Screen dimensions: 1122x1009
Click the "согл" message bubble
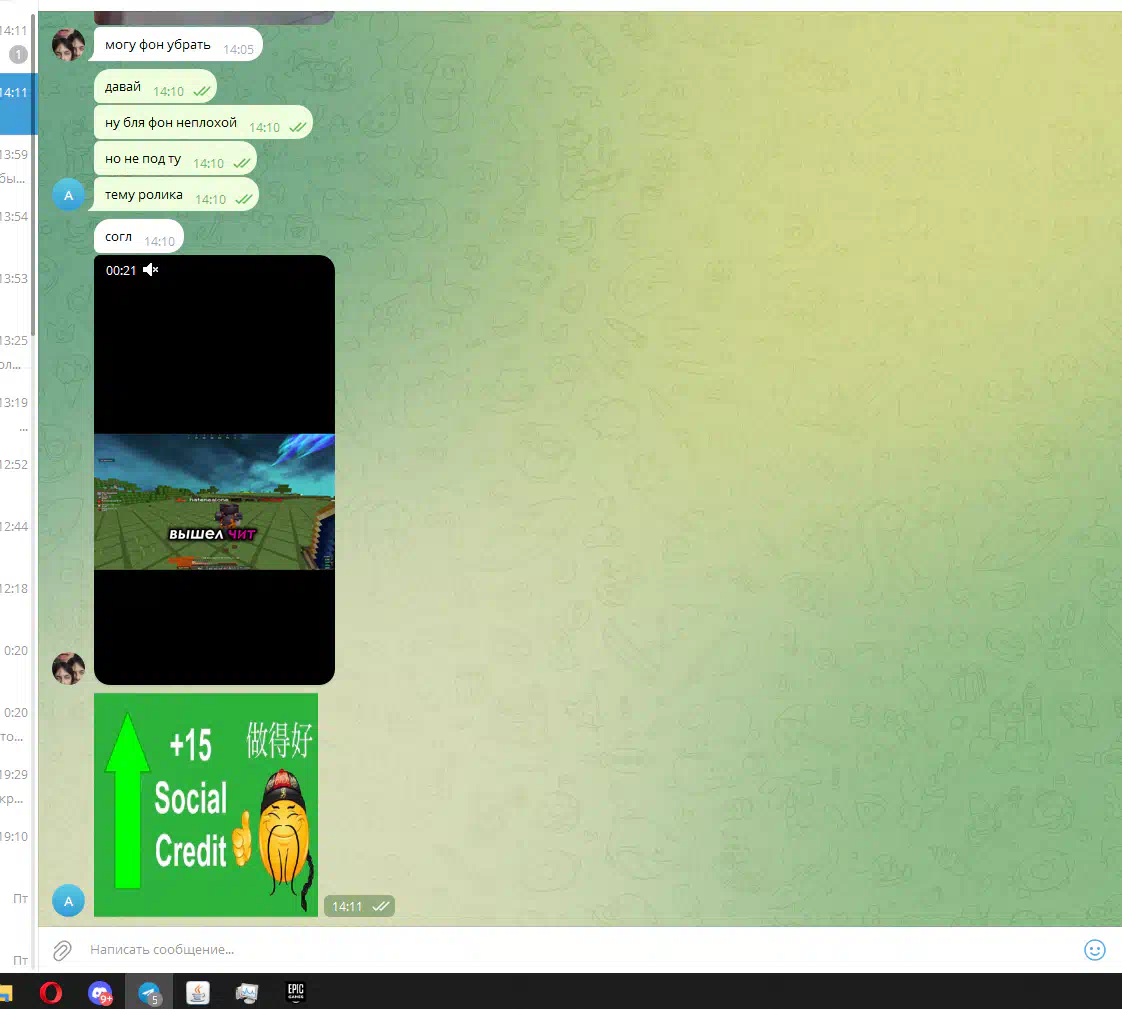point(119,238)
